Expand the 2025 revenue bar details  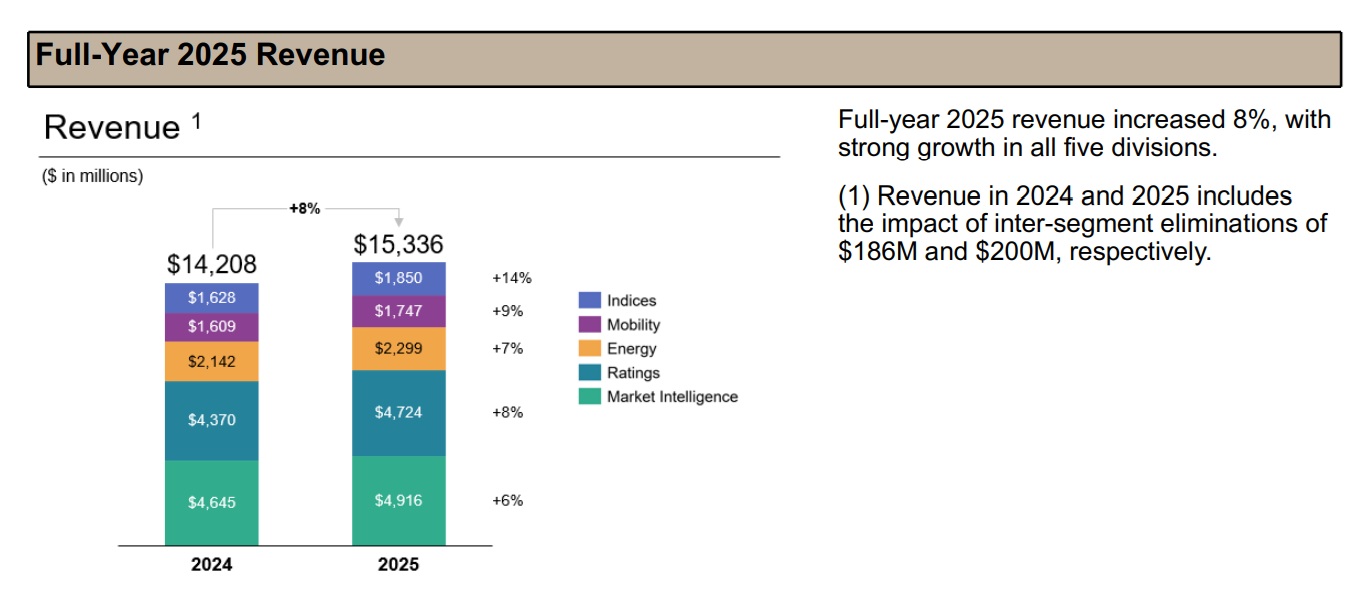[399, 400]
